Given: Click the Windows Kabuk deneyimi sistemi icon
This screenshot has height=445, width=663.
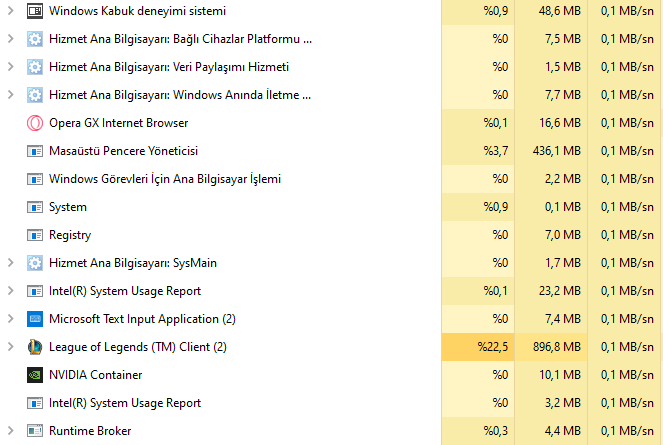Looking at the screenshot, I should [35, 11].
